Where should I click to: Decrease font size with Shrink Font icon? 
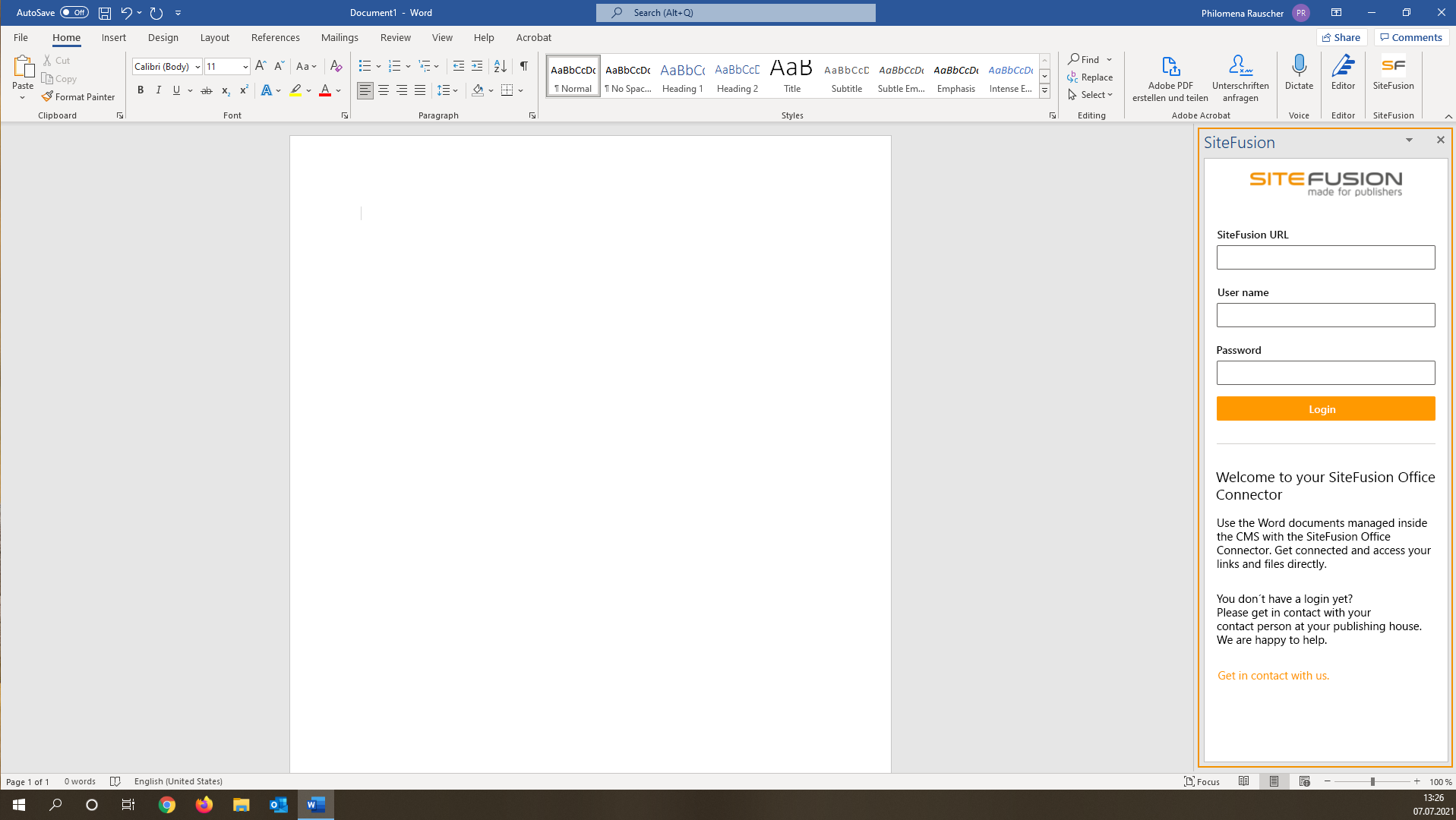pos(279,66)
